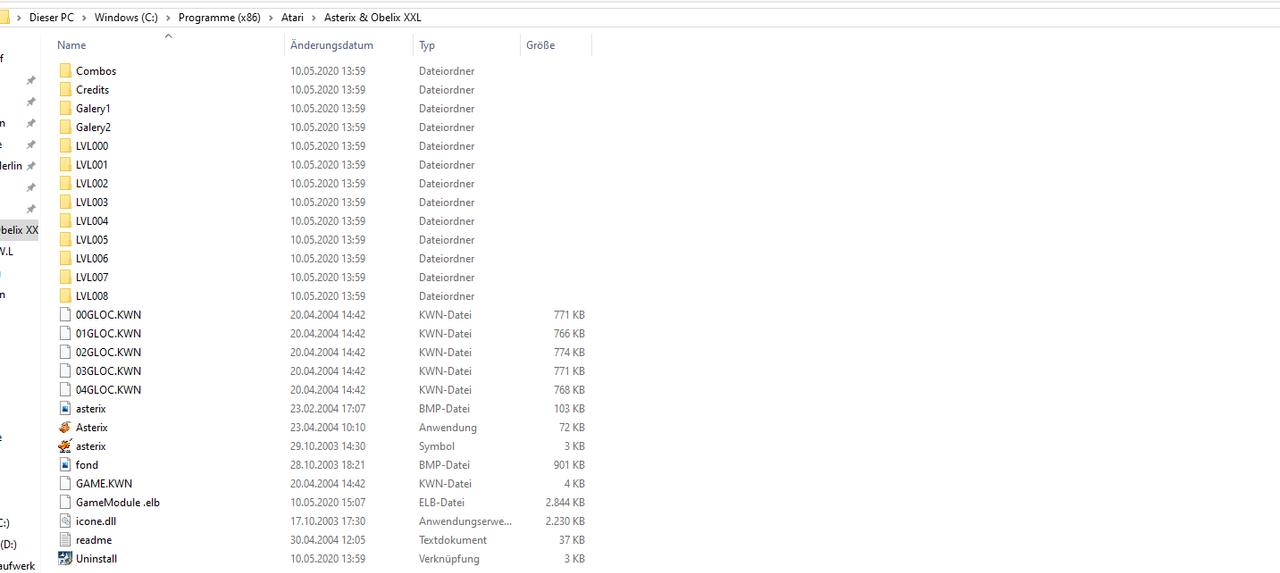Go to Windows (C:) in breadcrumb
Screen dimensions: 1280x573
click(x=128, y=17)
